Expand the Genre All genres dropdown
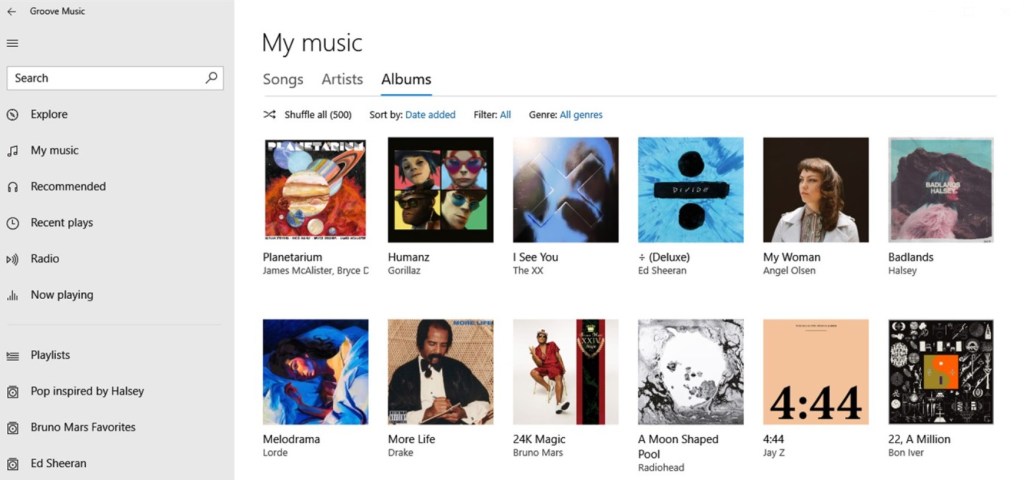 pyautogui.click(x=581, y=115)
